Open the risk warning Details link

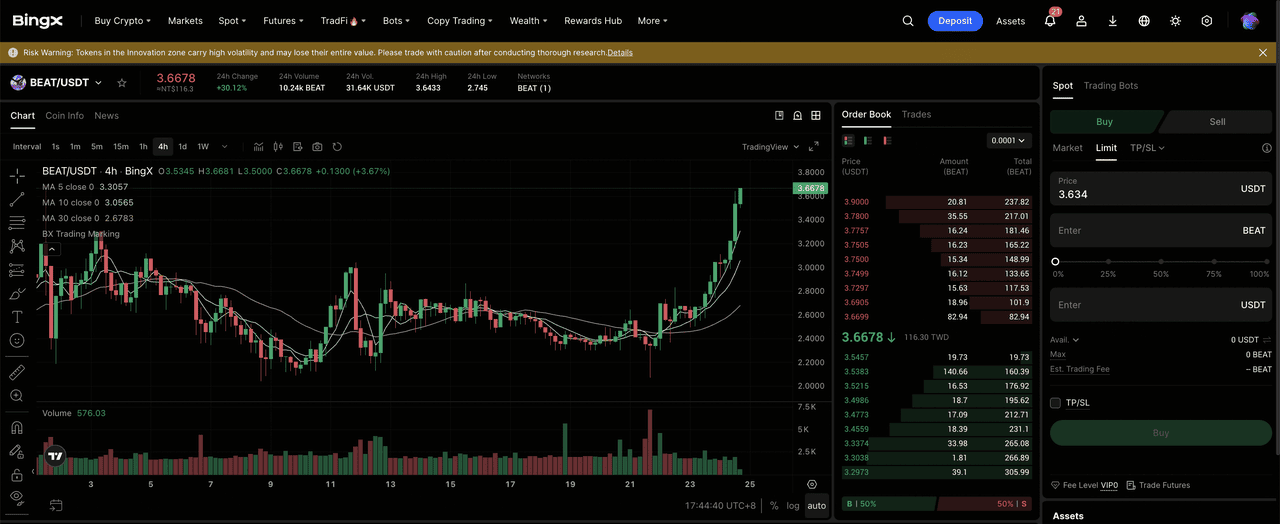click(620, 53)
